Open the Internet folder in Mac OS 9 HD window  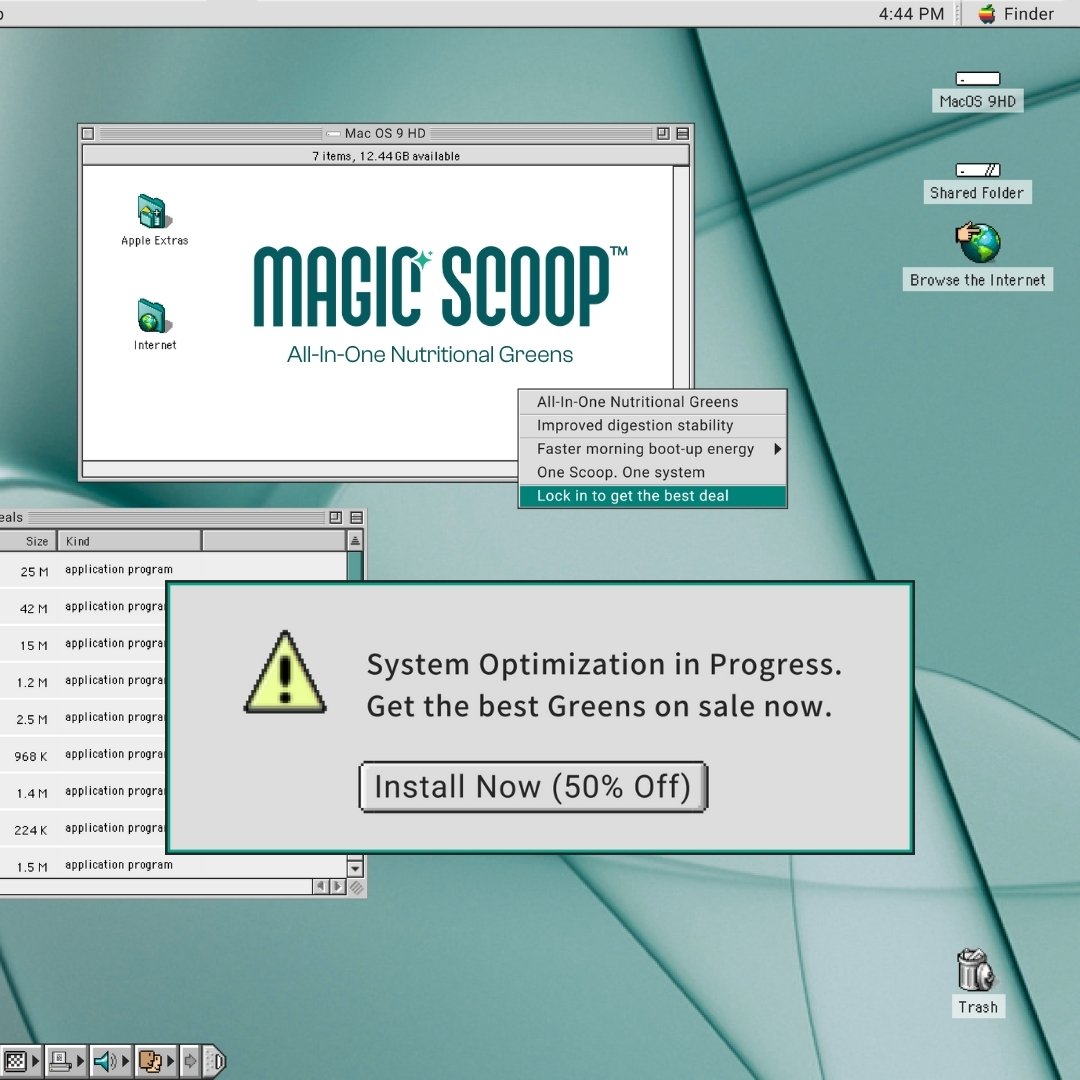pos(152,316)
